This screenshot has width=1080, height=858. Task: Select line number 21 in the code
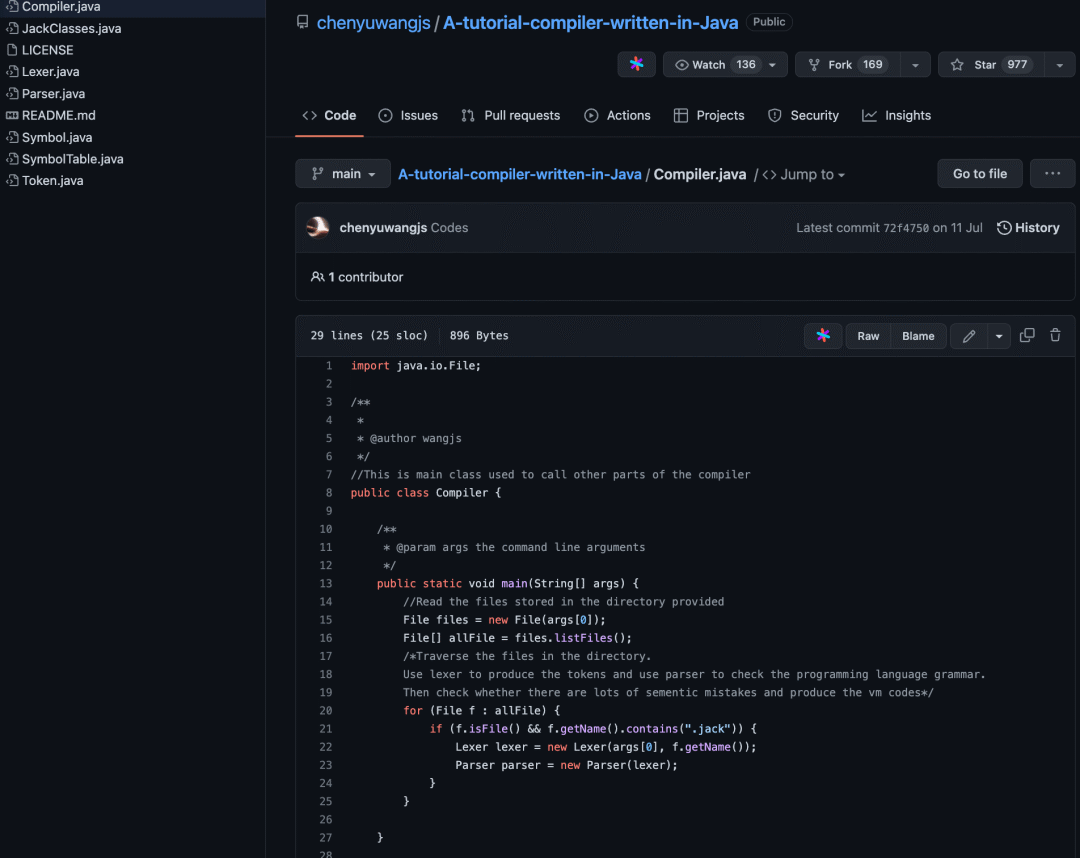pos(326,729)
